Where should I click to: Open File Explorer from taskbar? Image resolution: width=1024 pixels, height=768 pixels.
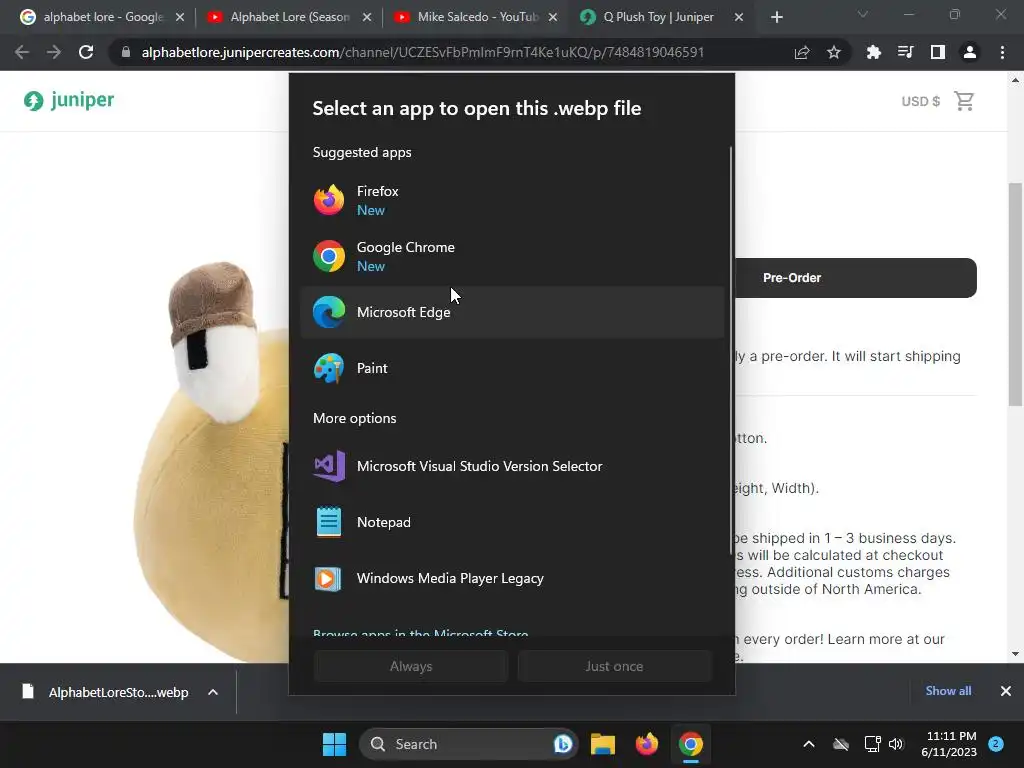pos(603,744)
